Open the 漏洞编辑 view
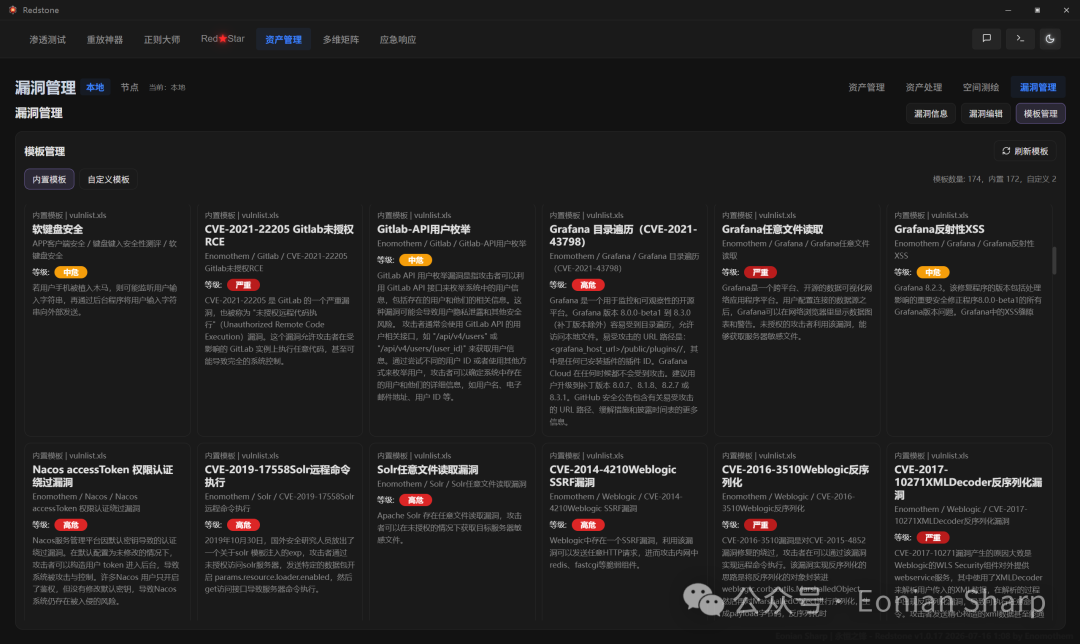 tap(986, 114)
